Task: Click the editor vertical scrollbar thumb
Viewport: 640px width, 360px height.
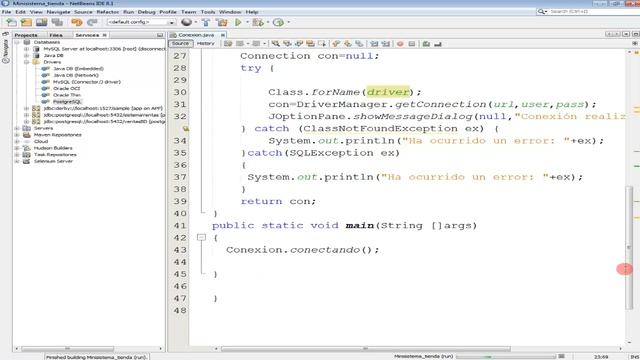Action: pyautogui.click(x=629, y=247)
